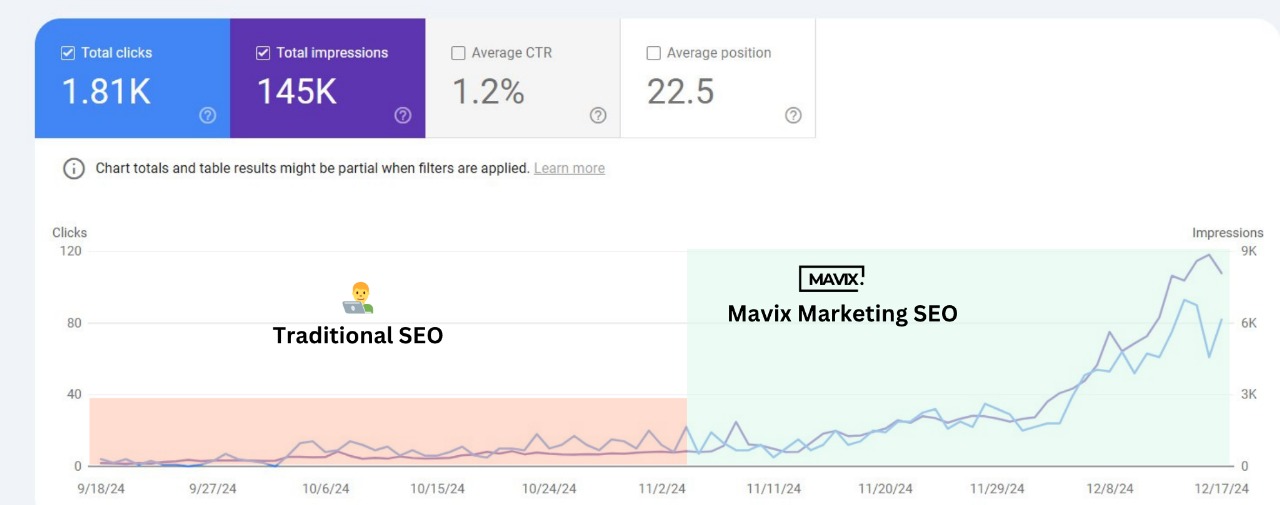
Task: Click the 22.5 average position value
Action: (681, 92)
